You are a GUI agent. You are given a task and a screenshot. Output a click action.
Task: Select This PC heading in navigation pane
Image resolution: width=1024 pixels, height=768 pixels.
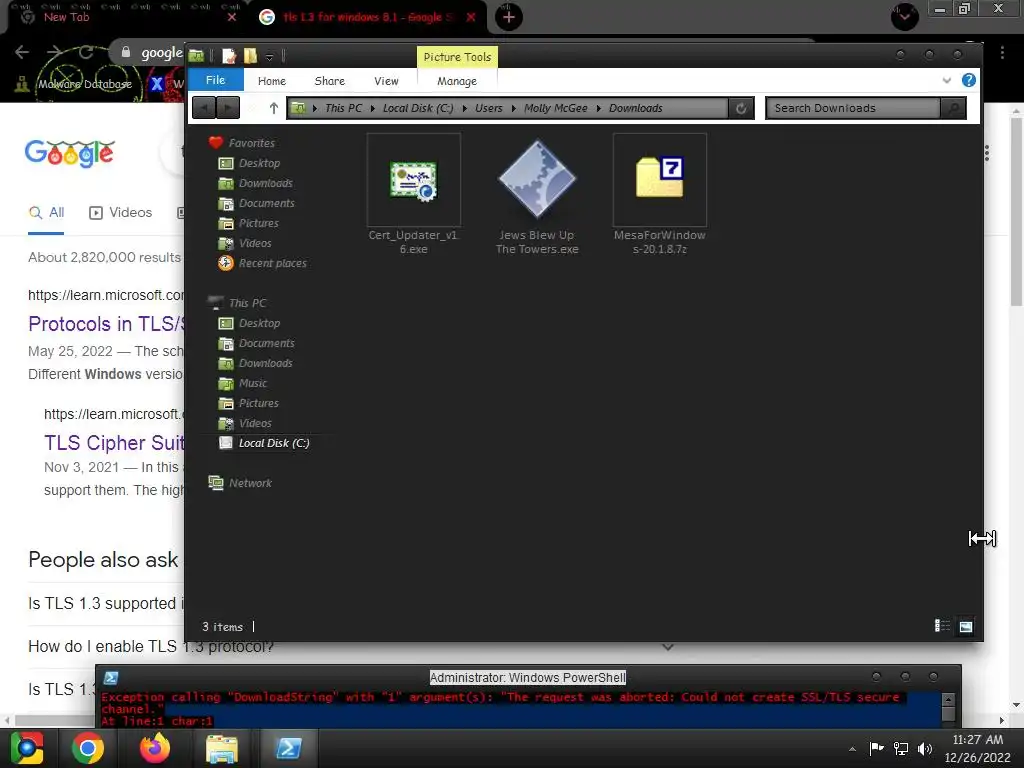[248, 303]
